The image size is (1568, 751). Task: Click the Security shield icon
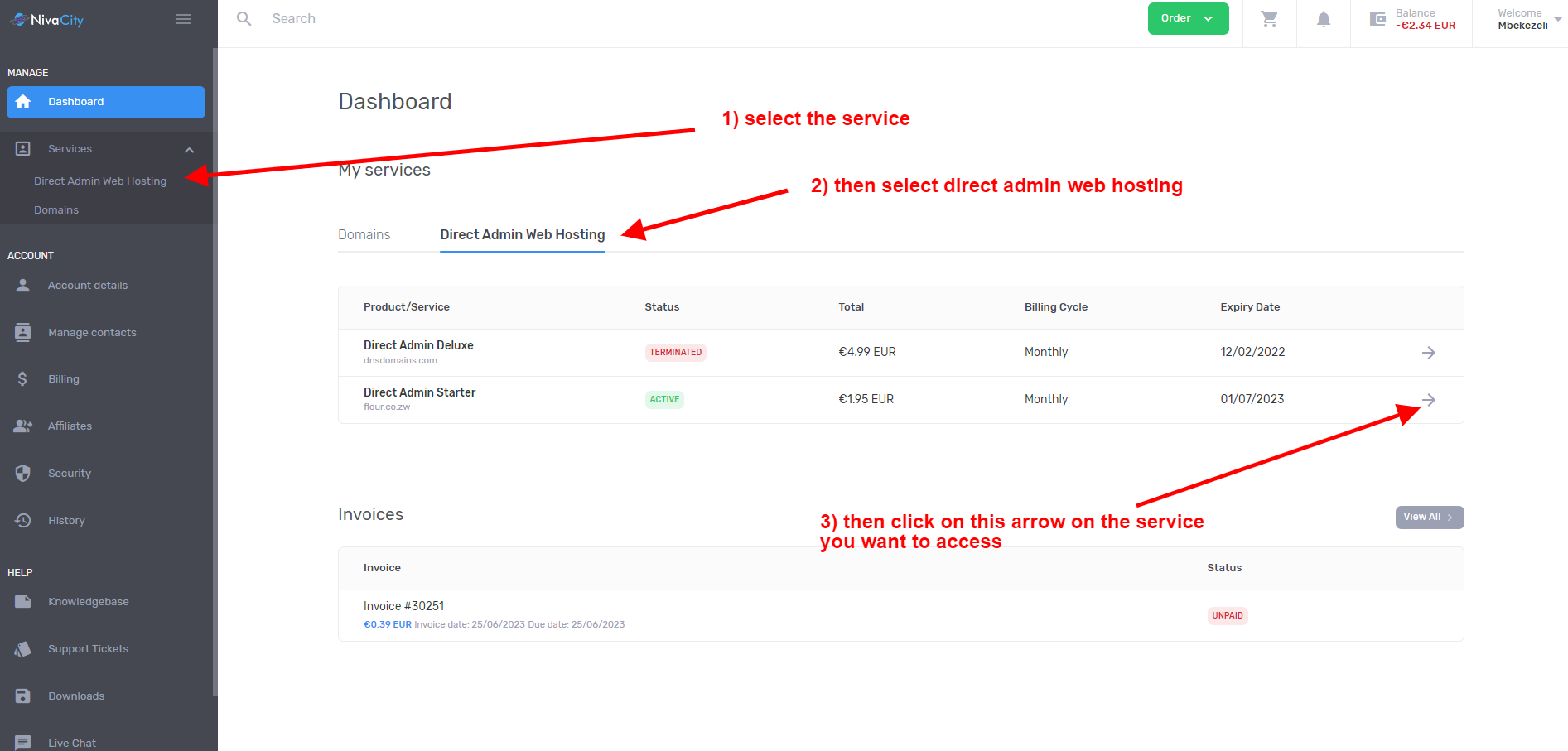[23, 474]
